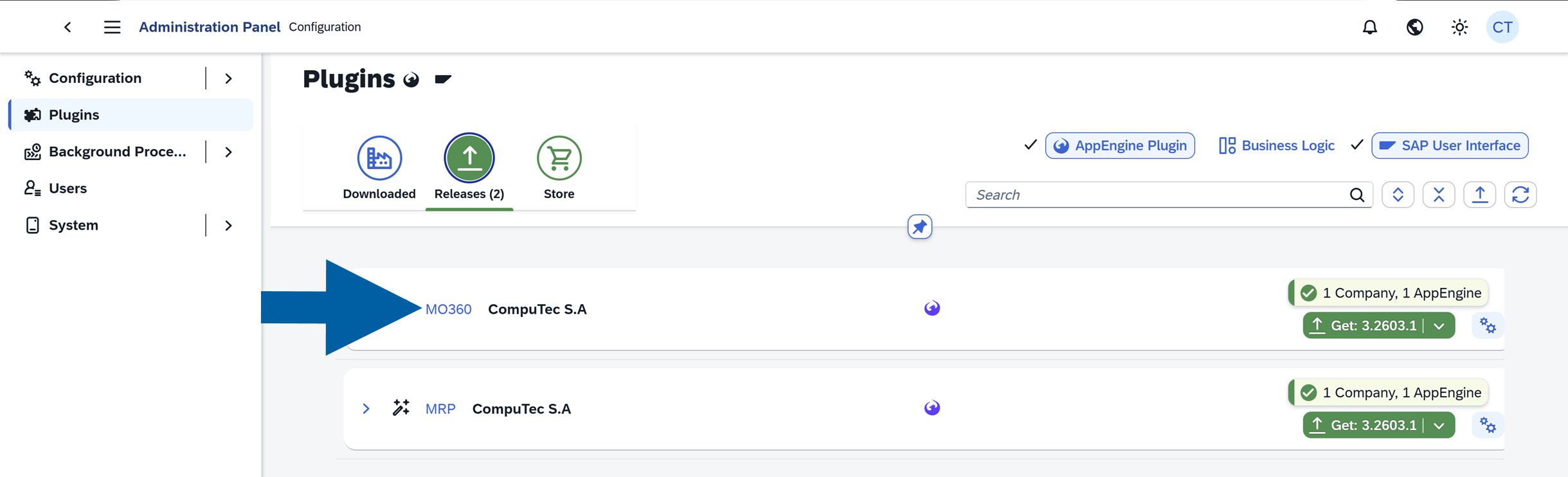Click the globe language icon in top bar
The height and width of the screenshot is (477, 1568).
click(1414, 27)
